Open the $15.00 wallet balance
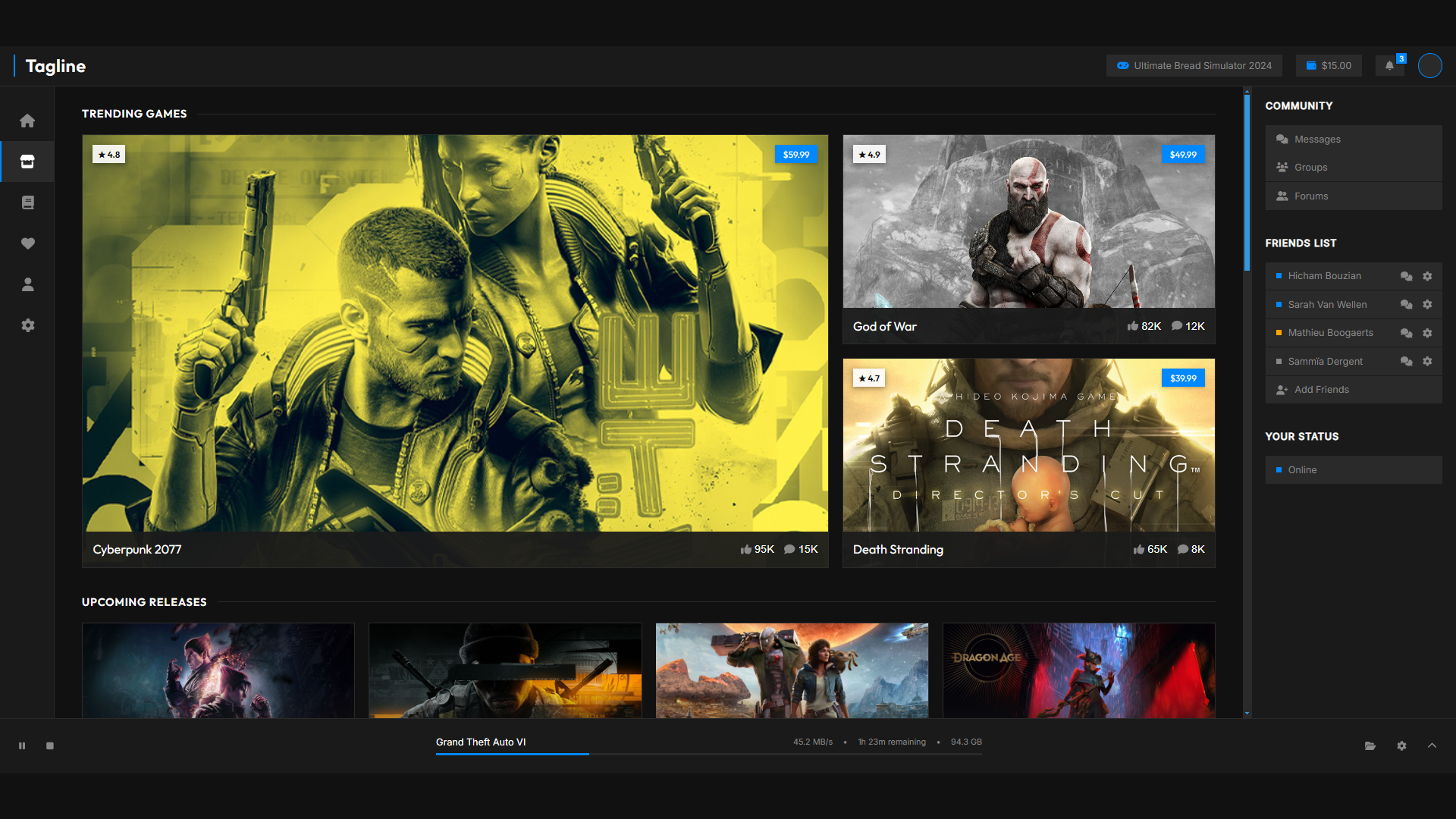Screen dimensions: 1456x819 1329,65
